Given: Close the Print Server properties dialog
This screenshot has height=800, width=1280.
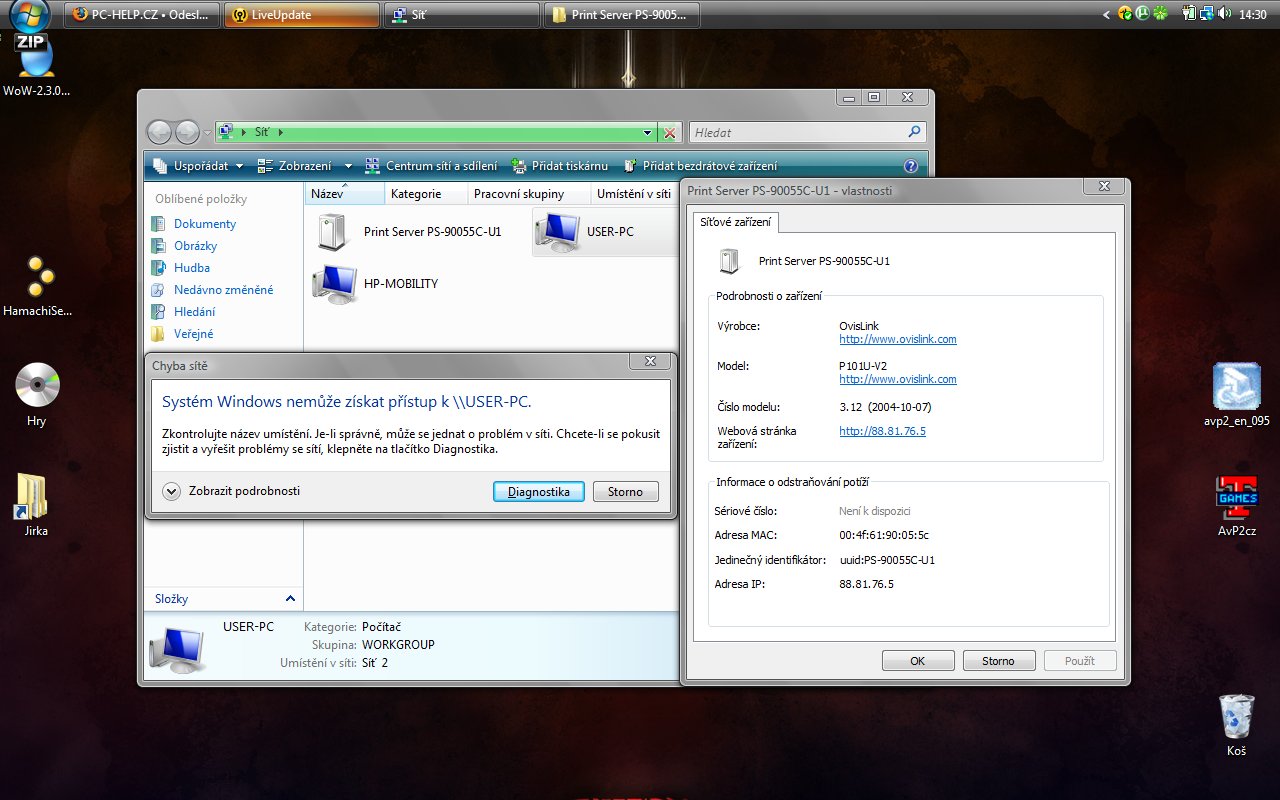Looking at the screenshot, I should pyautogui.click(x=1104, y=186).
